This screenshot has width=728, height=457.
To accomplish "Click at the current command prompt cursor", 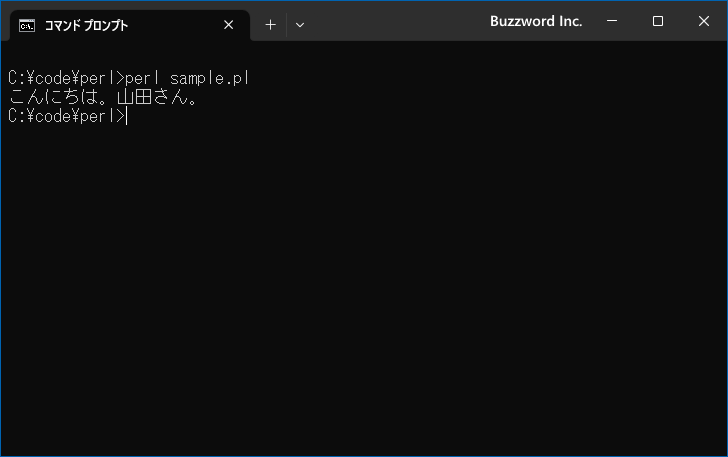I will pyautogui.click(x=126, y=116).
